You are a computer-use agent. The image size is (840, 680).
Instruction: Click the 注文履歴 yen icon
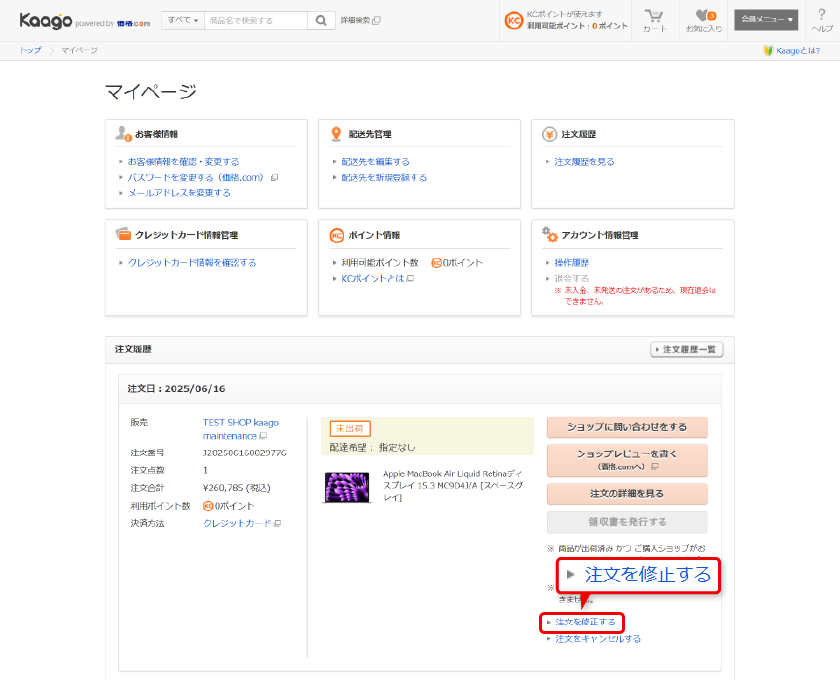tap(549, 134)
